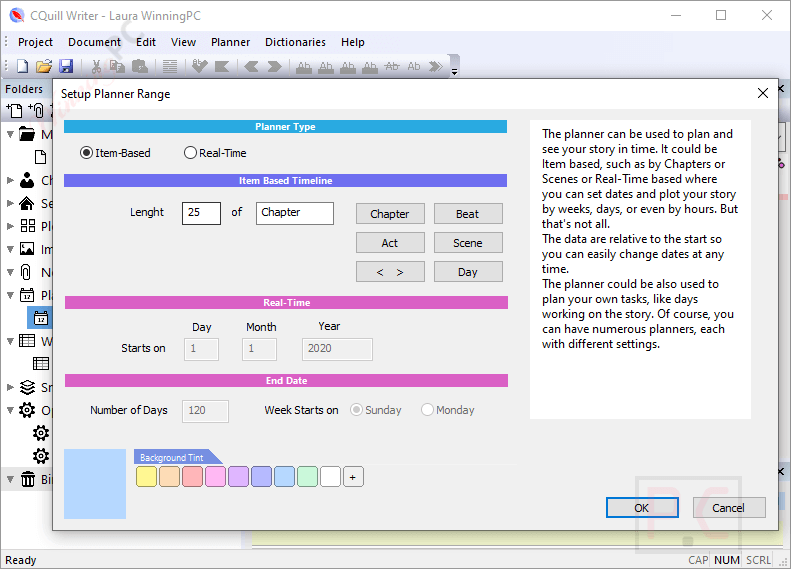Viewport: 791px width, 569px height.
Task: Select the open folder icon in the tree
Action: tap(27, 134)
